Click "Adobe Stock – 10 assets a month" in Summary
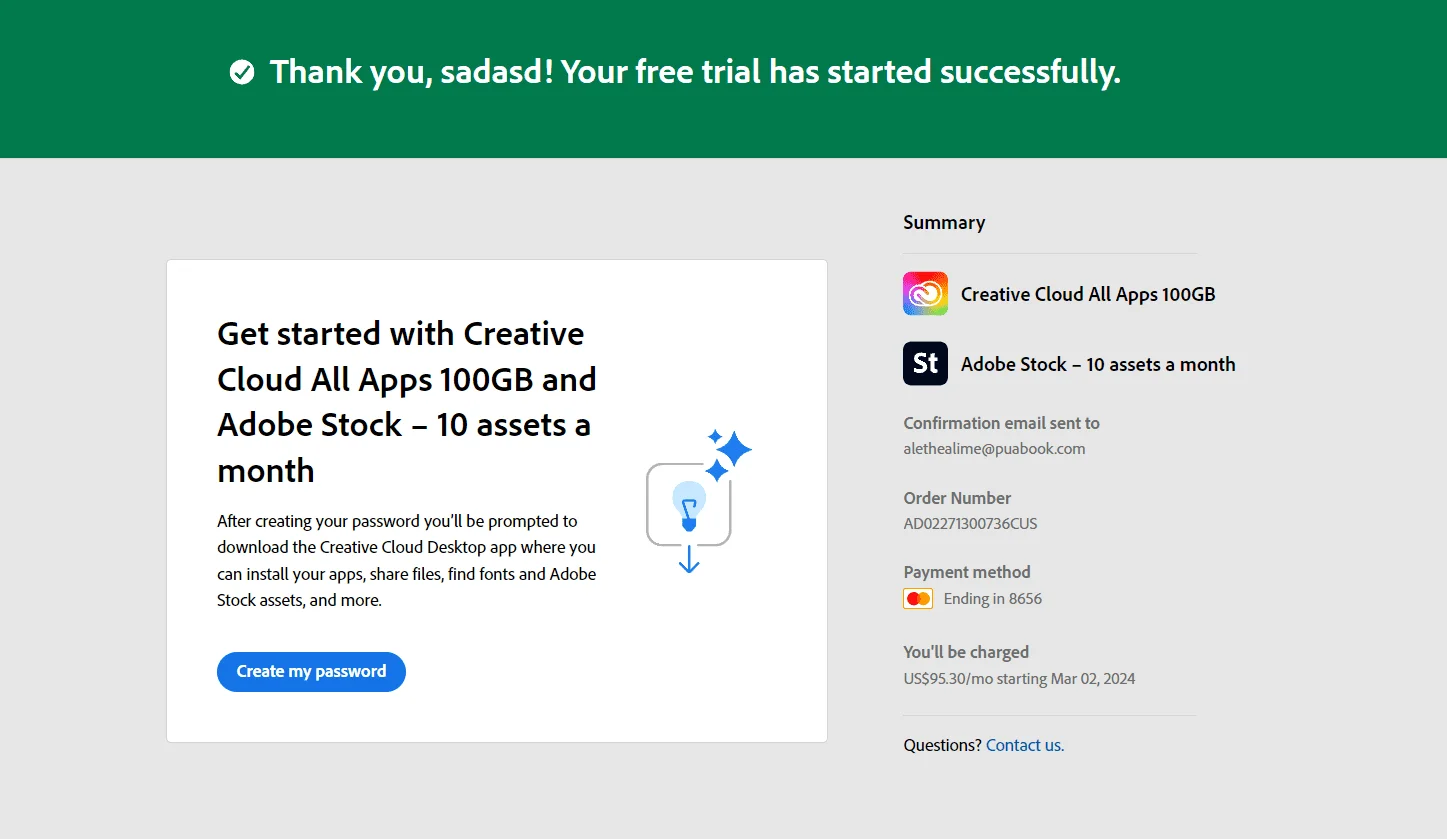Viewport: 1447px width, 839px height. point(1098,364)
